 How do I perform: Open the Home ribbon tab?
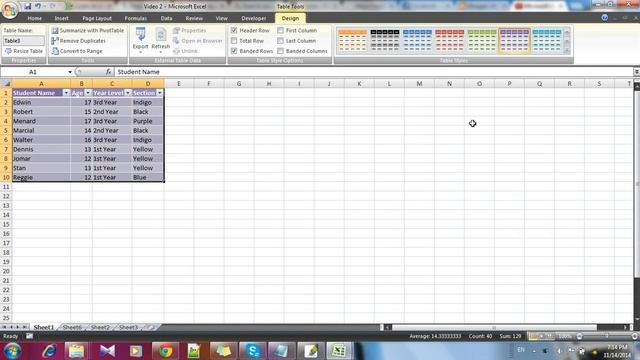[35, 18]
